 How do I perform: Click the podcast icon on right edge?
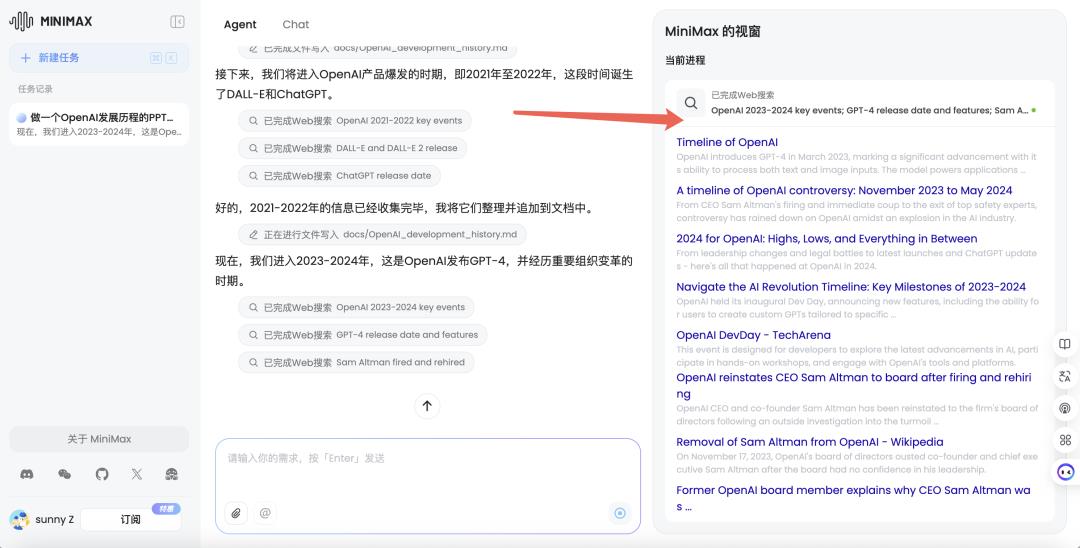click(x=1065, y=408)
